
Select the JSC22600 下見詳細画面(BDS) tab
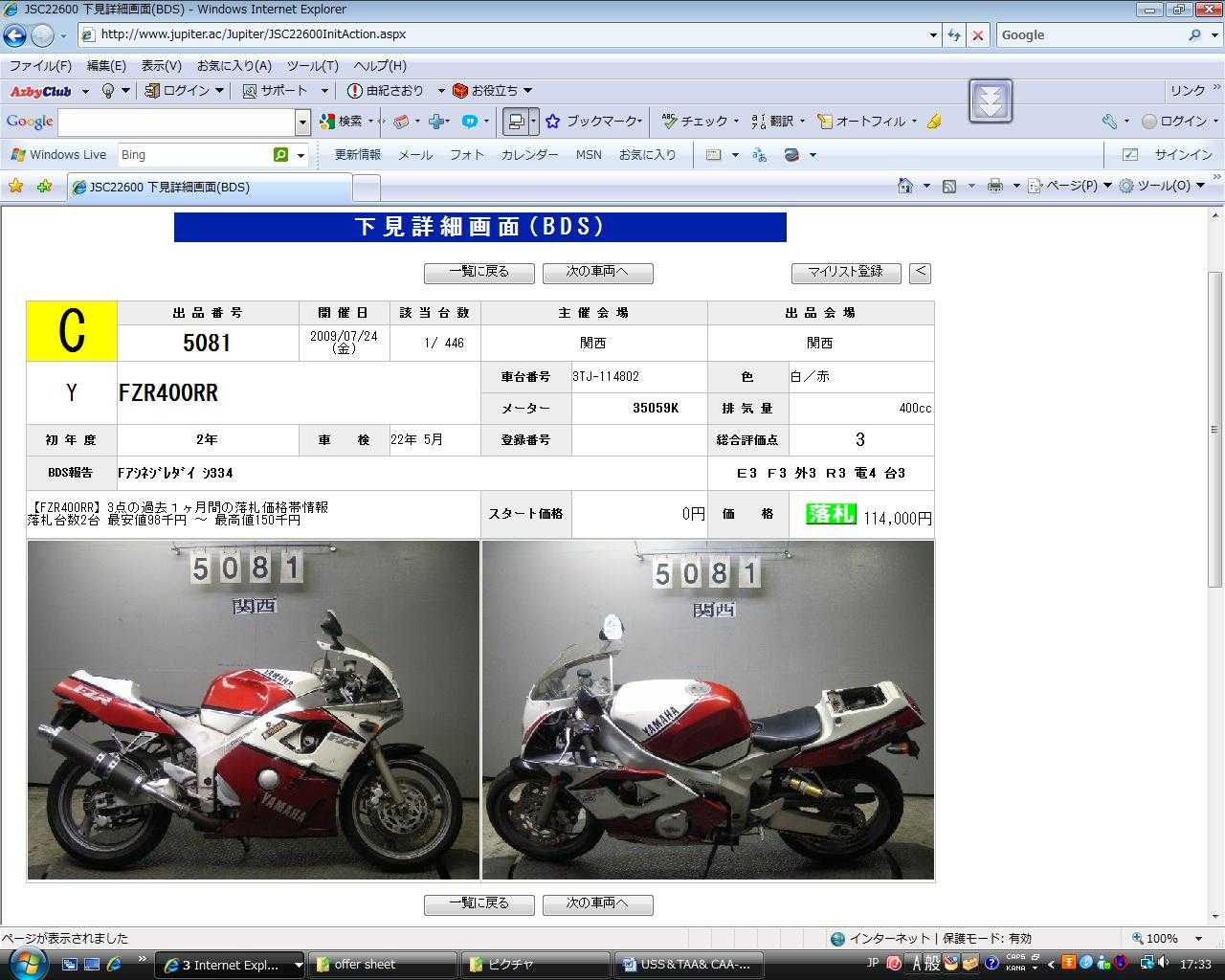point(209,188)
